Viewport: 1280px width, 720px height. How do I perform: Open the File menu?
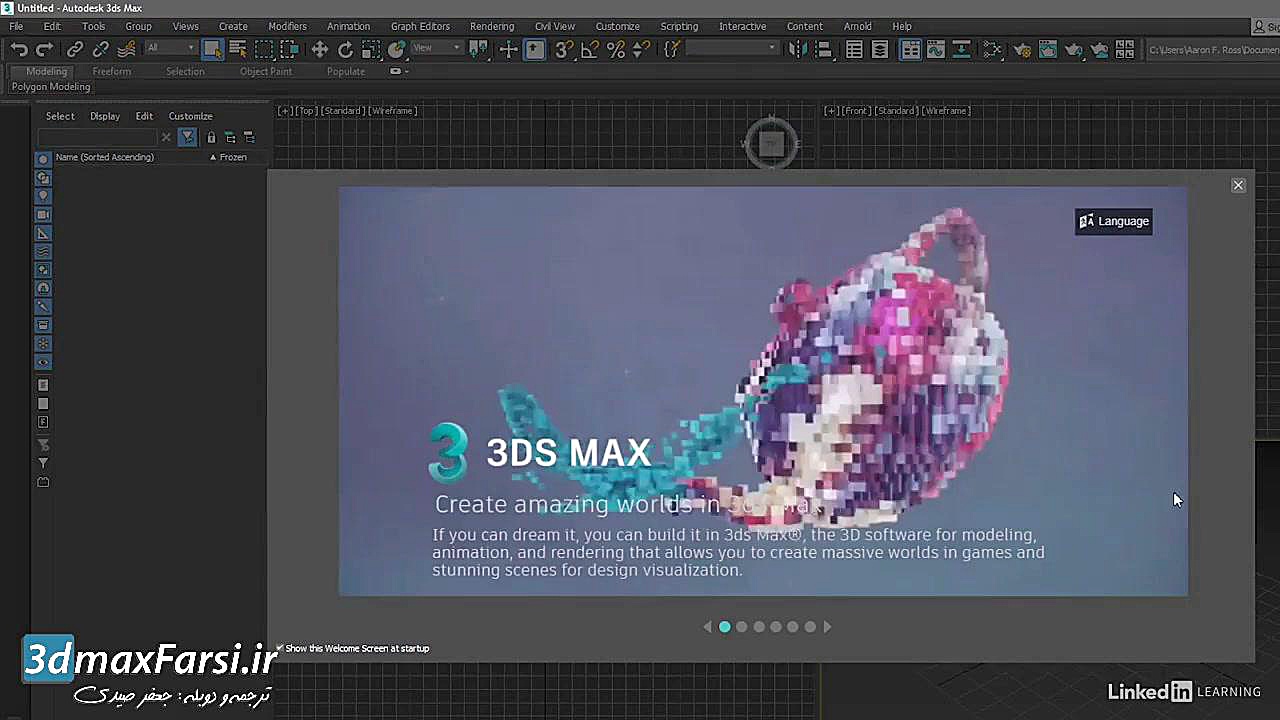[16, 26]
